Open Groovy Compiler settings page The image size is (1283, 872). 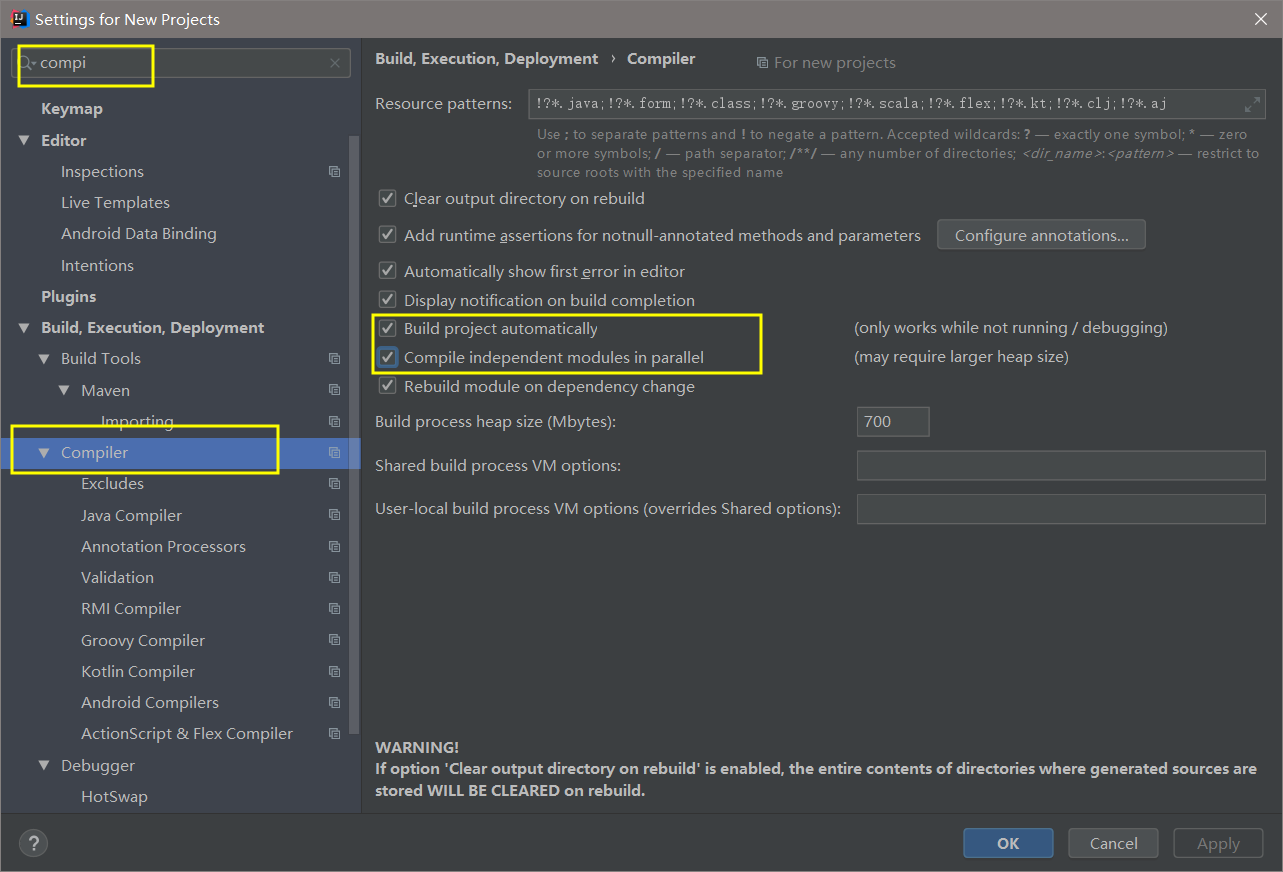[143, 641]
